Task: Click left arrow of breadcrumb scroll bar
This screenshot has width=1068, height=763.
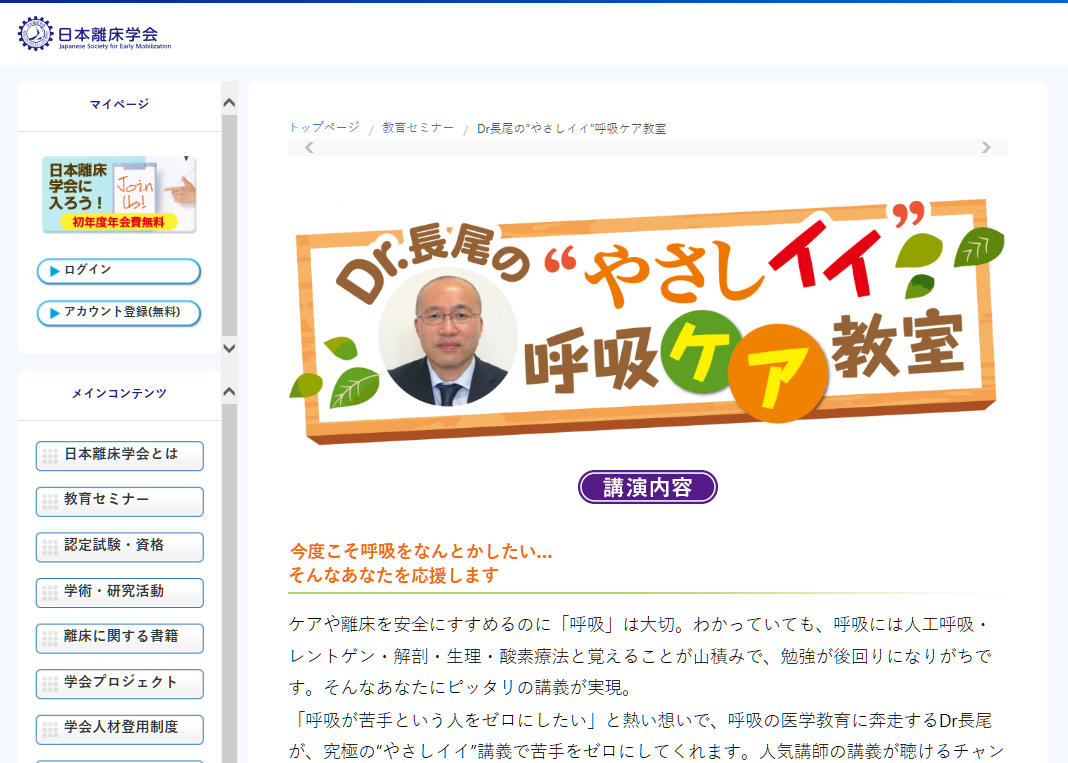Action: point(309,147)
